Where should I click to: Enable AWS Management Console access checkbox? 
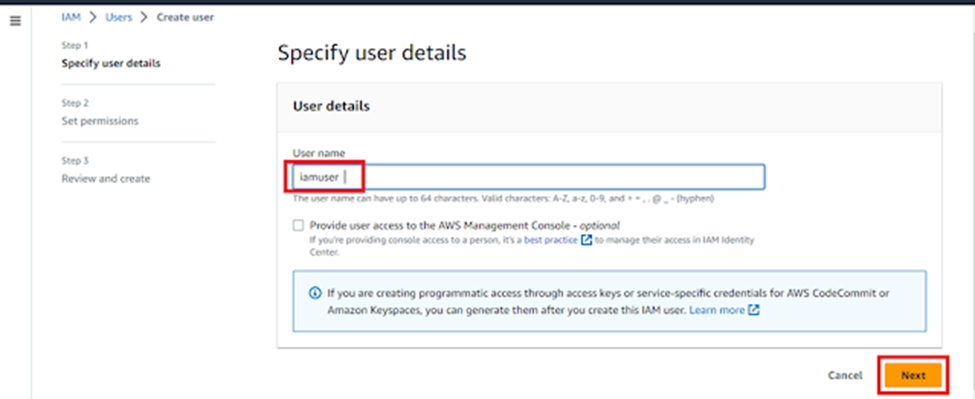(x=299, y=225)
